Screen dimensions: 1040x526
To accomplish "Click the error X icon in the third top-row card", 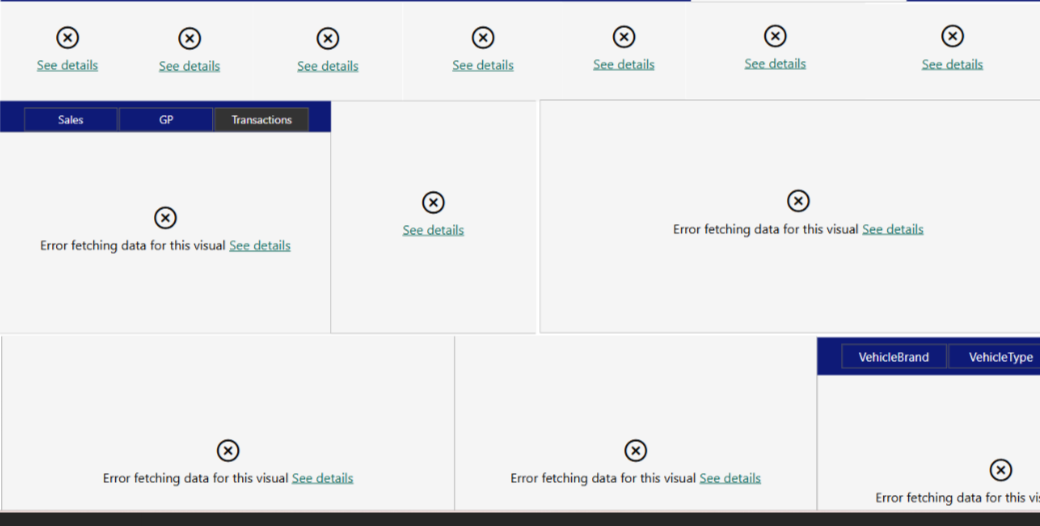I will pyautogui.click(x=328, y=38).
